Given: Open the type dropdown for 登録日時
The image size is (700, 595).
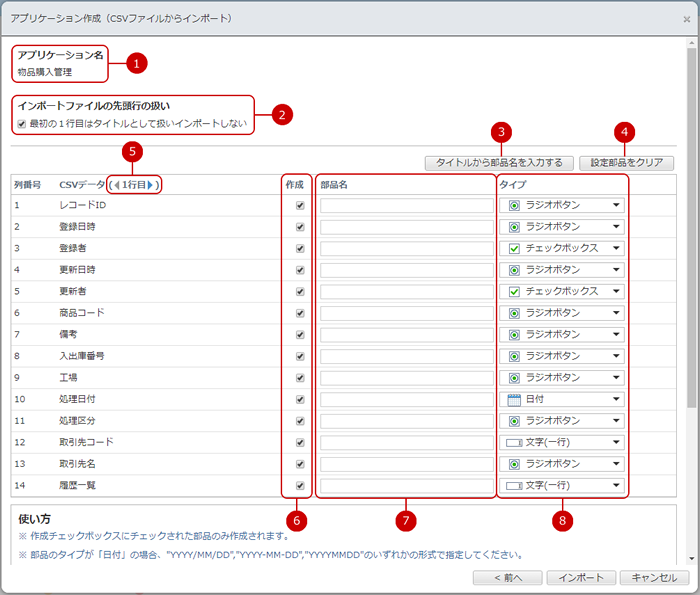Looking at the screenshot, I should [616, 227].
